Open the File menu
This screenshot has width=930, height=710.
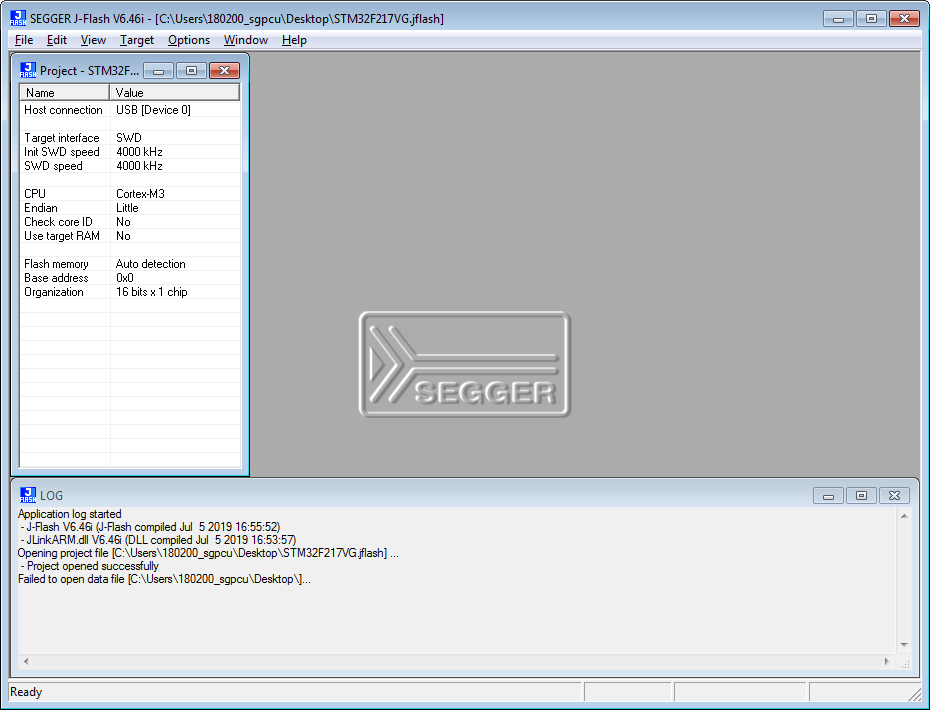coord(24,40)
